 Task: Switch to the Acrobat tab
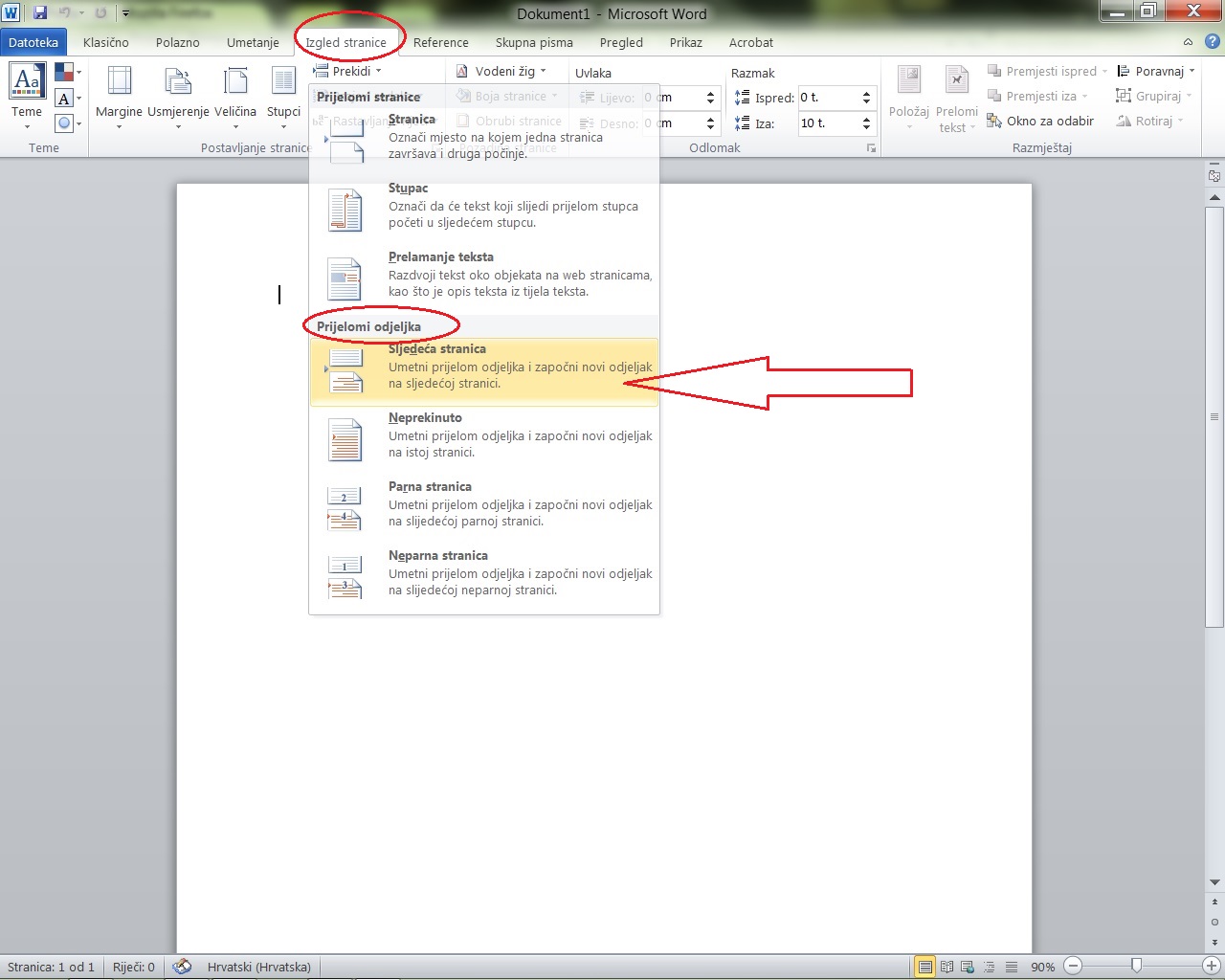click(x=751, y=42)
